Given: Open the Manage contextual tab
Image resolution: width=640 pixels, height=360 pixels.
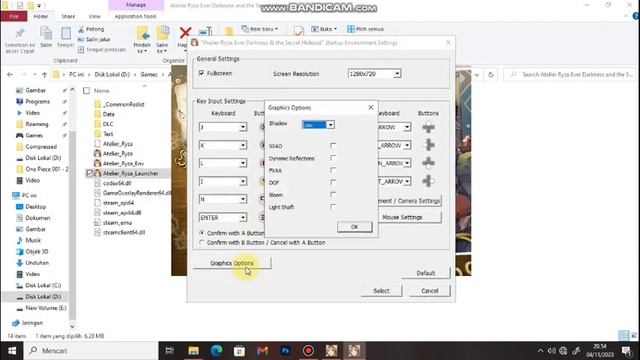Looking at the screenshot, I should coord(136,5).
